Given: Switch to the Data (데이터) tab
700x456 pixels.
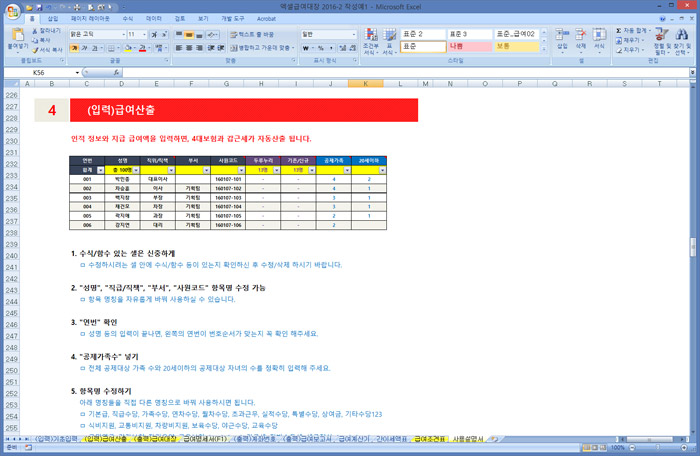Looking at the screenshot, I should click(x=154, y=19).
